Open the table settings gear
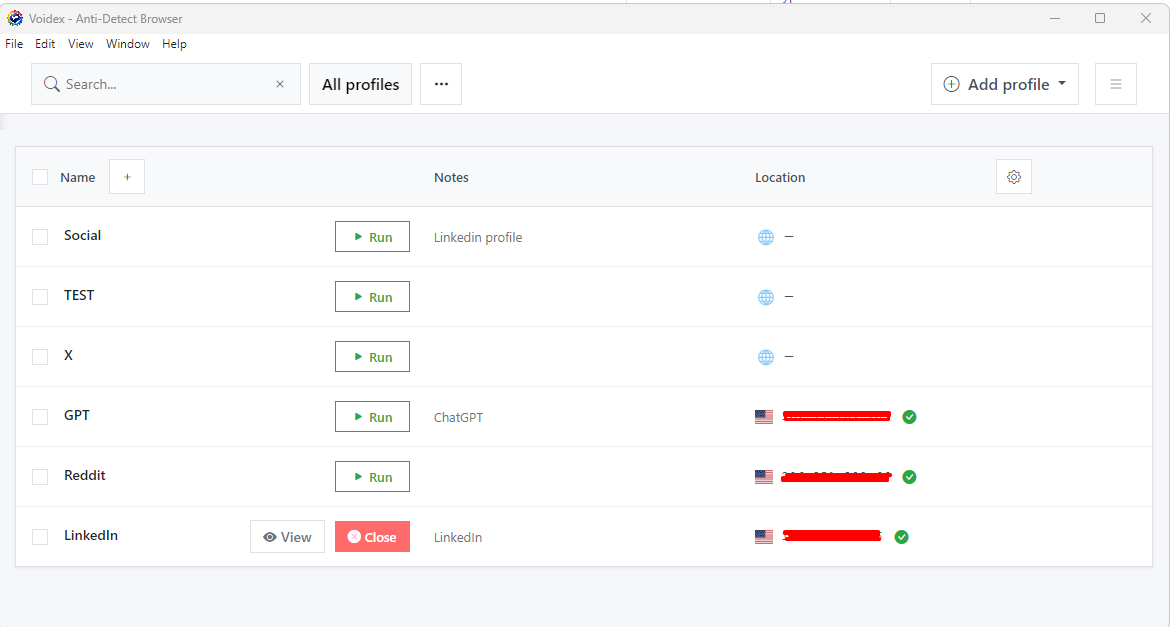This screenshot has height=627, width=1172. [1014, 177]
